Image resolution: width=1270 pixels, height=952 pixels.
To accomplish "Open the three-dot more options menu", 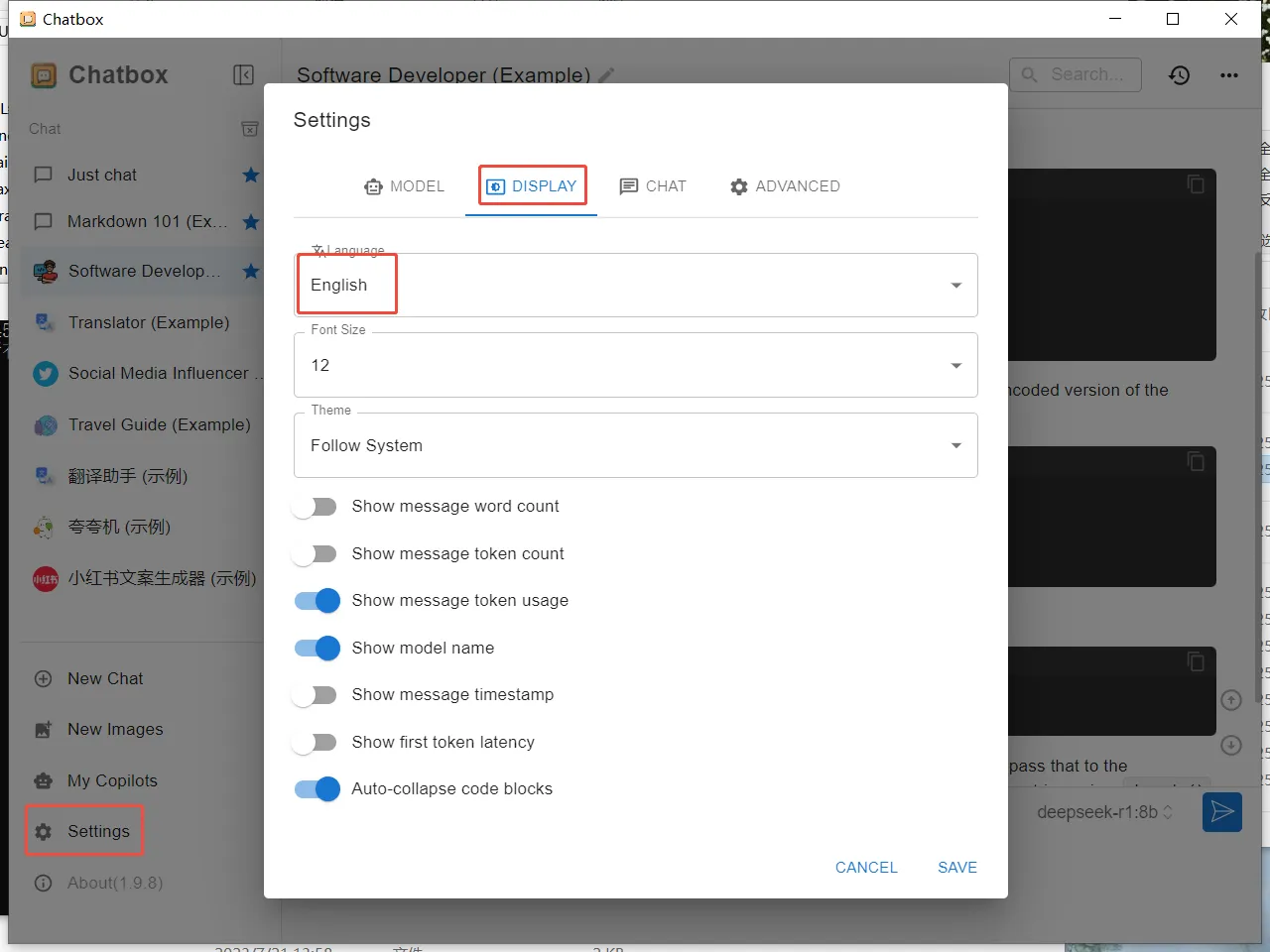I will pyautogui.click(x=1229, y=75).
